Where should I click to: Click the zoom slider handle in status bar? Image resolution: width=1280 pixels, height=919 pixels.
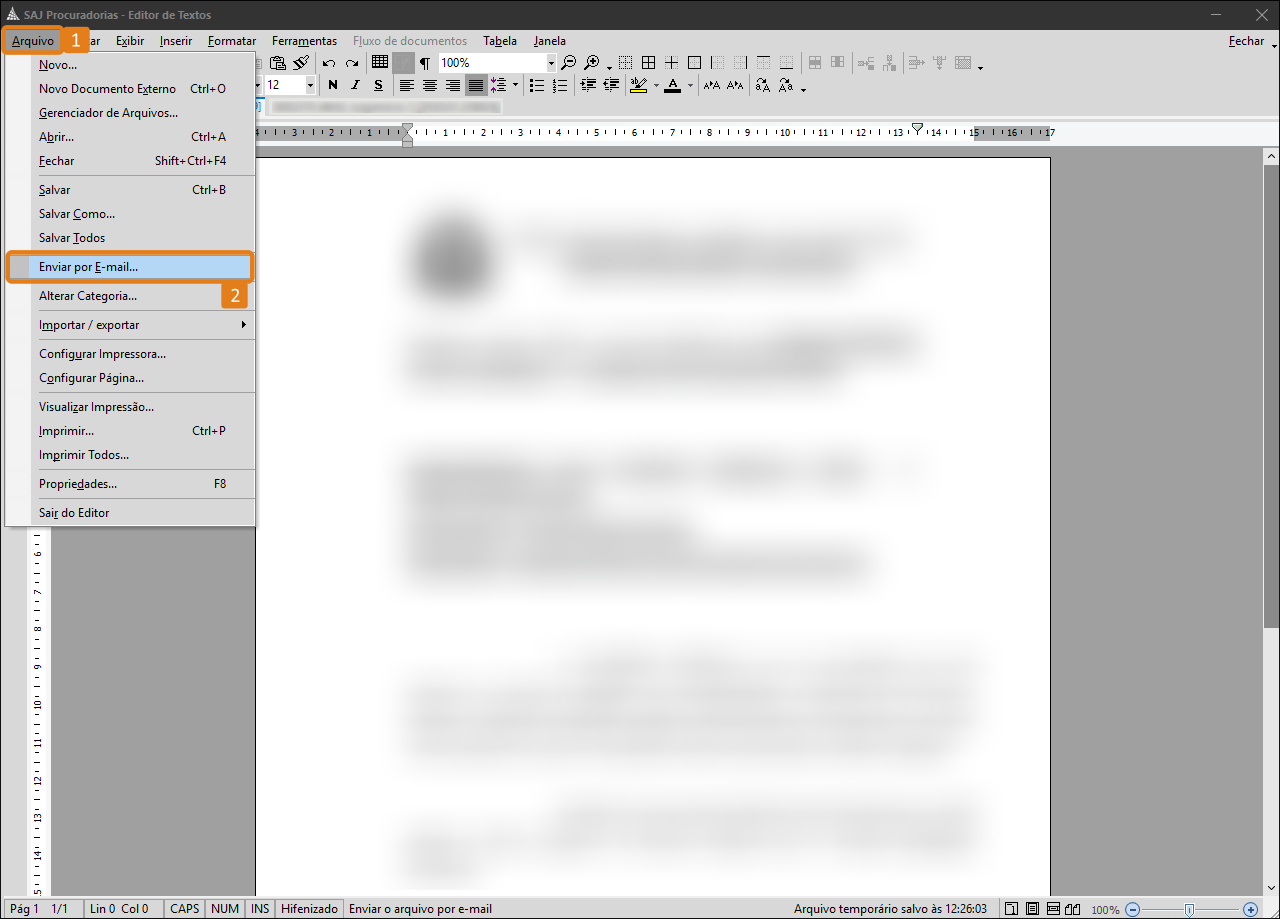1188,909
